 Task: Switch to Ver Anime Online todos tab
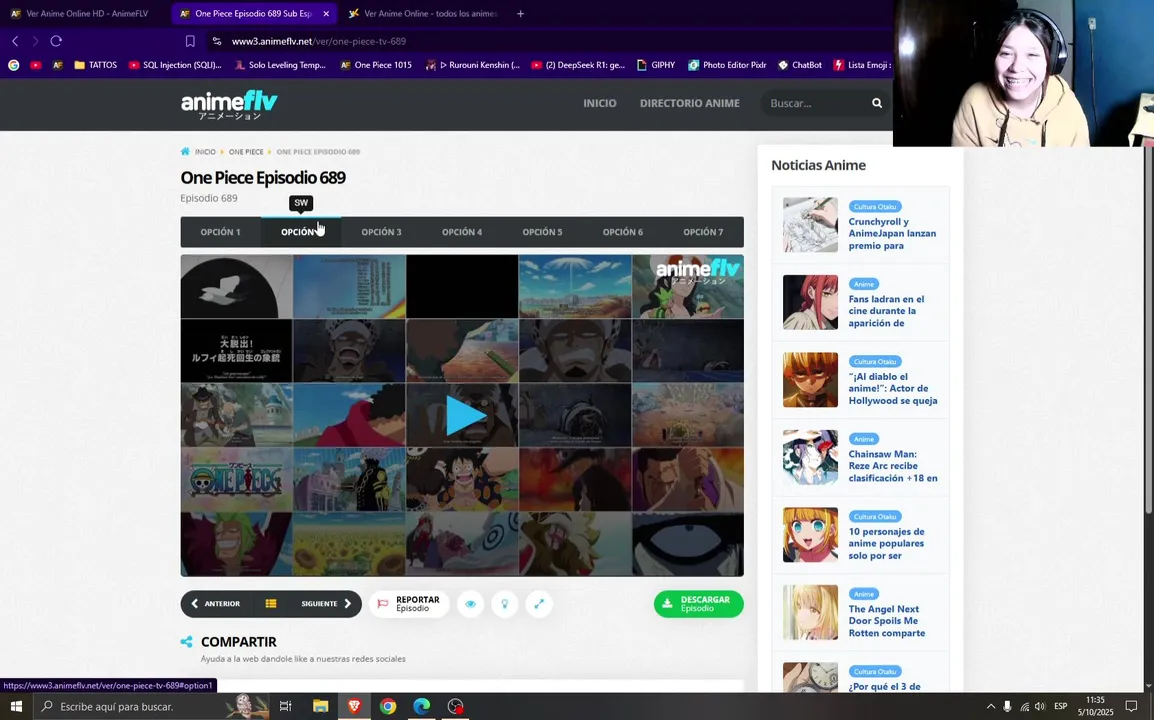click(423, 13)
